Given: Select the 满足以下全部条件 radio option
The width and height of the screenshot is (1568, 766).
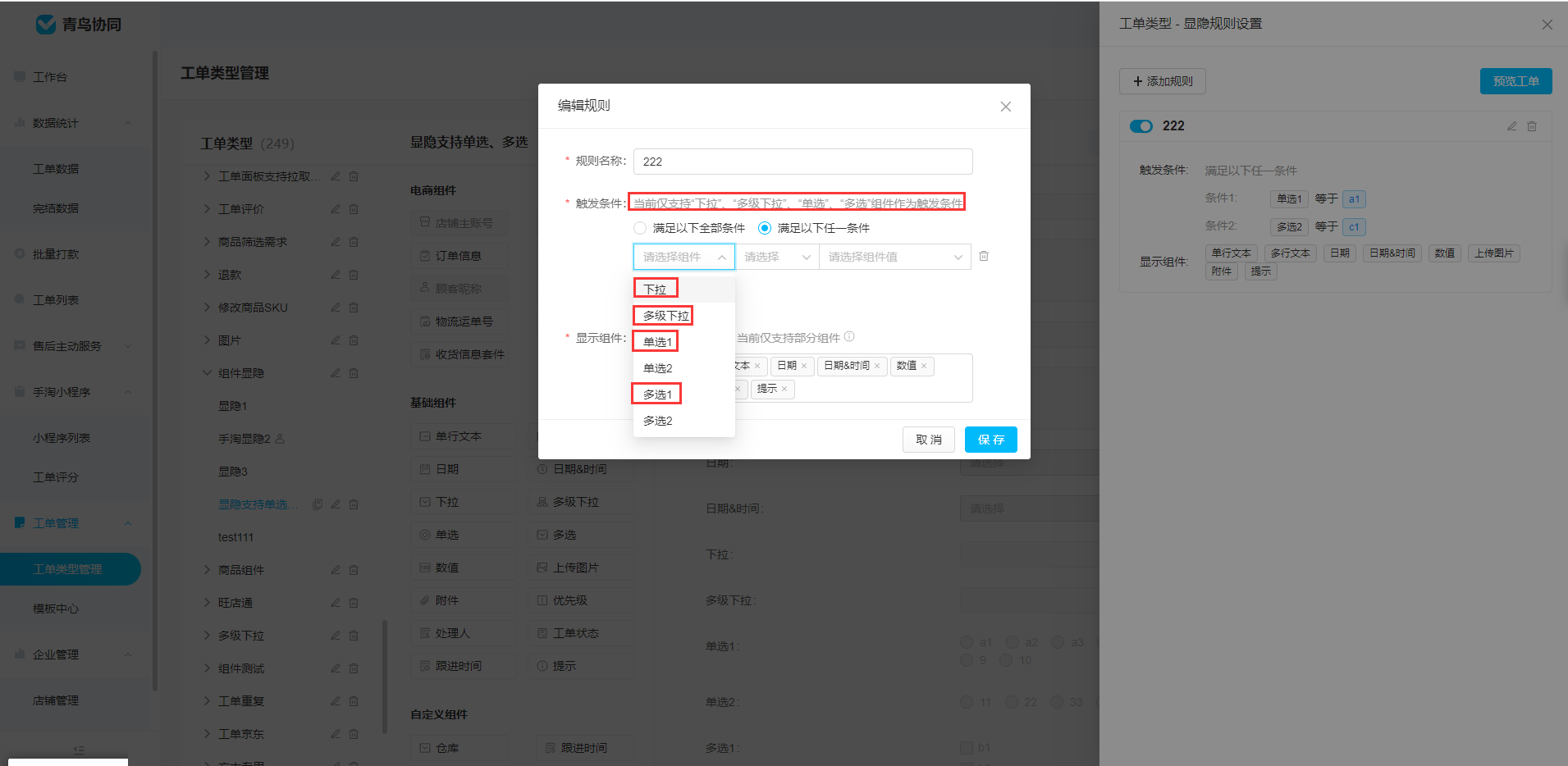Looking at the screenshot, I should coord(640,228).
